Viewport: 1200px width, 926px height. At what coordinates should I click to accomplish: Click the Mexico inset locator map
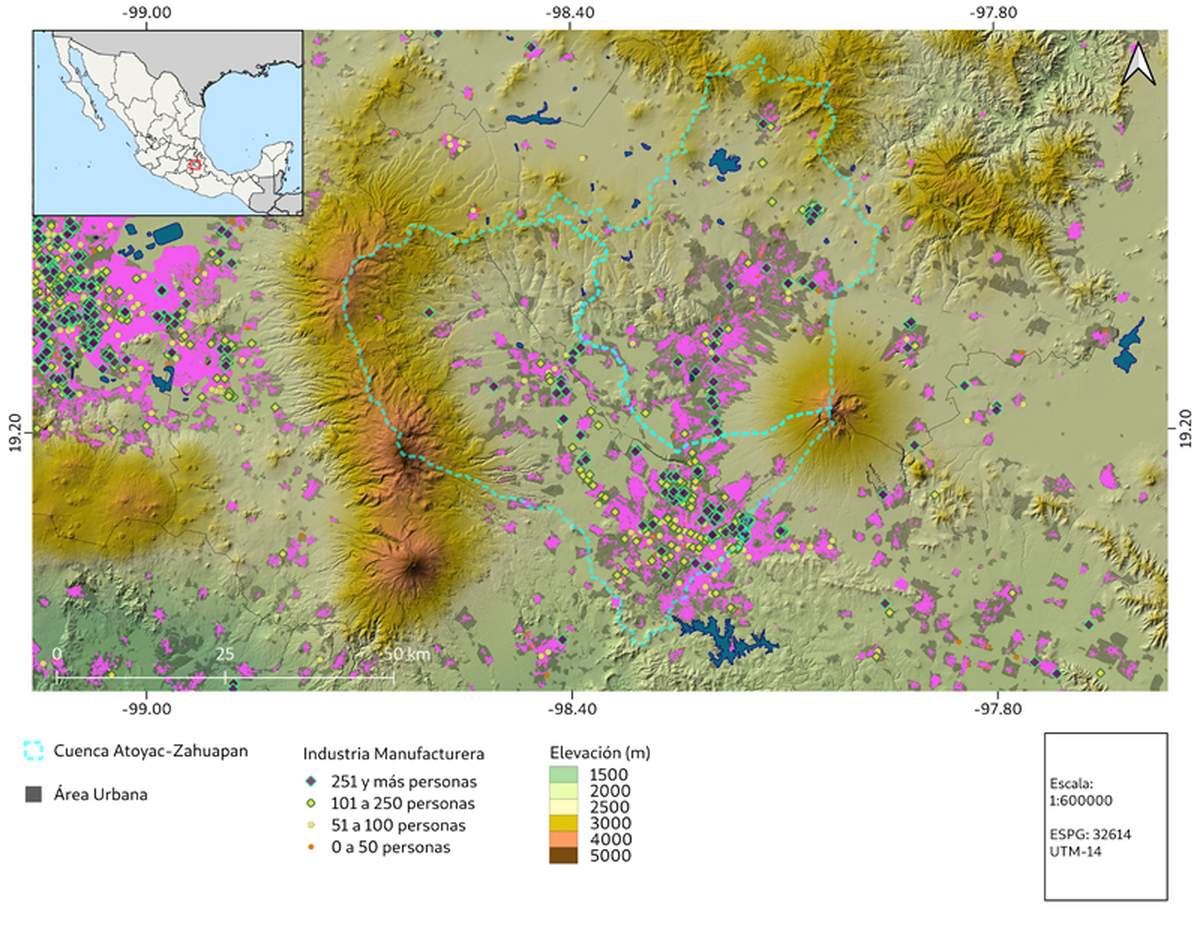[x=168, y=123]
